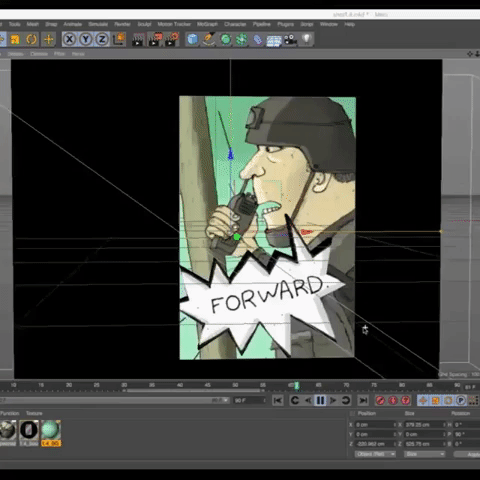Select the spline Pen tool icon
This screenshot has width=480, height=480.
(209, 39)
